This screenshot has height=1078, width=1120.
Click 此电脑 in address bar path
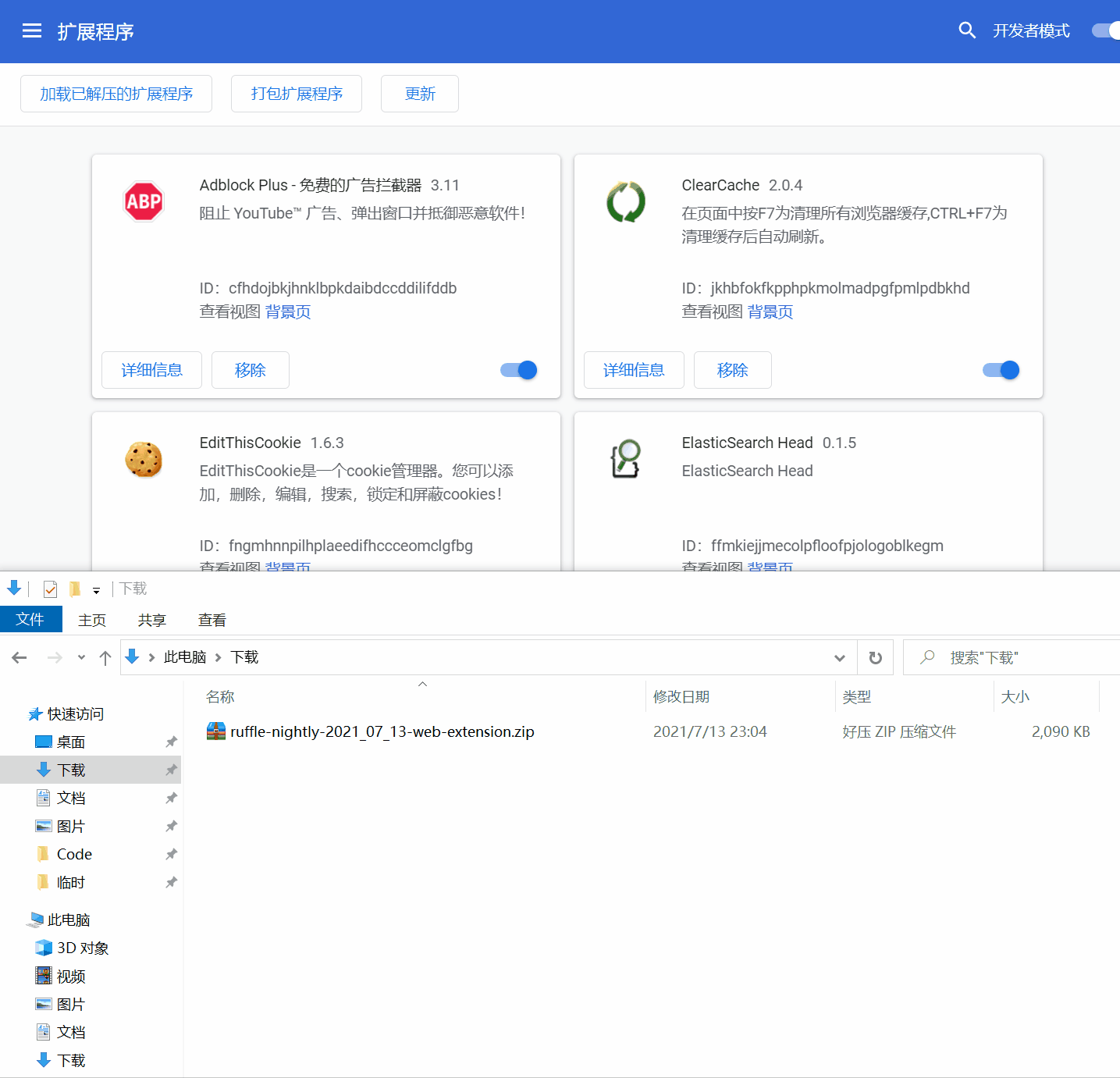point(185,657)
